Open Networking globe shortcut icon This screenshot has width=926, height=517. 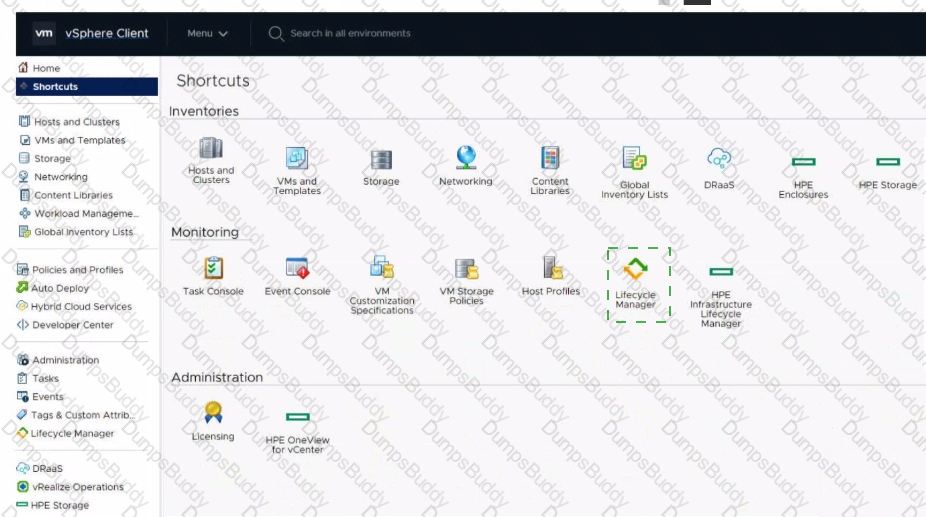point(466,158)
